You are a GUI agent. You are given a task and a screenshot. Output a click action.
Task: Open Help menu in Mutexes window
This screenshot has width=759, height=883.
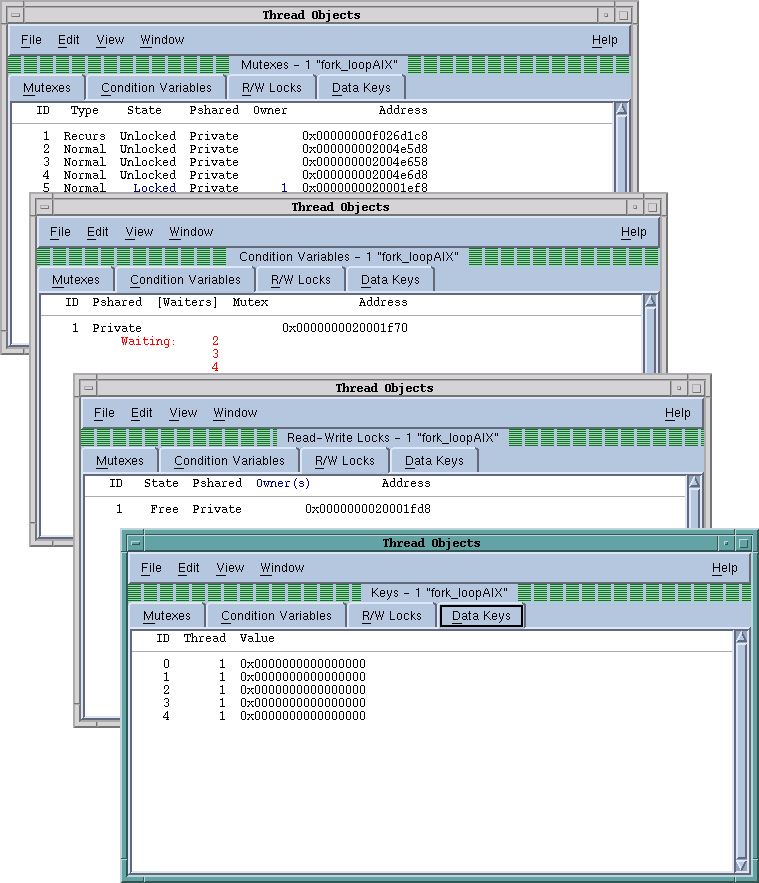(x=604, y=40)
